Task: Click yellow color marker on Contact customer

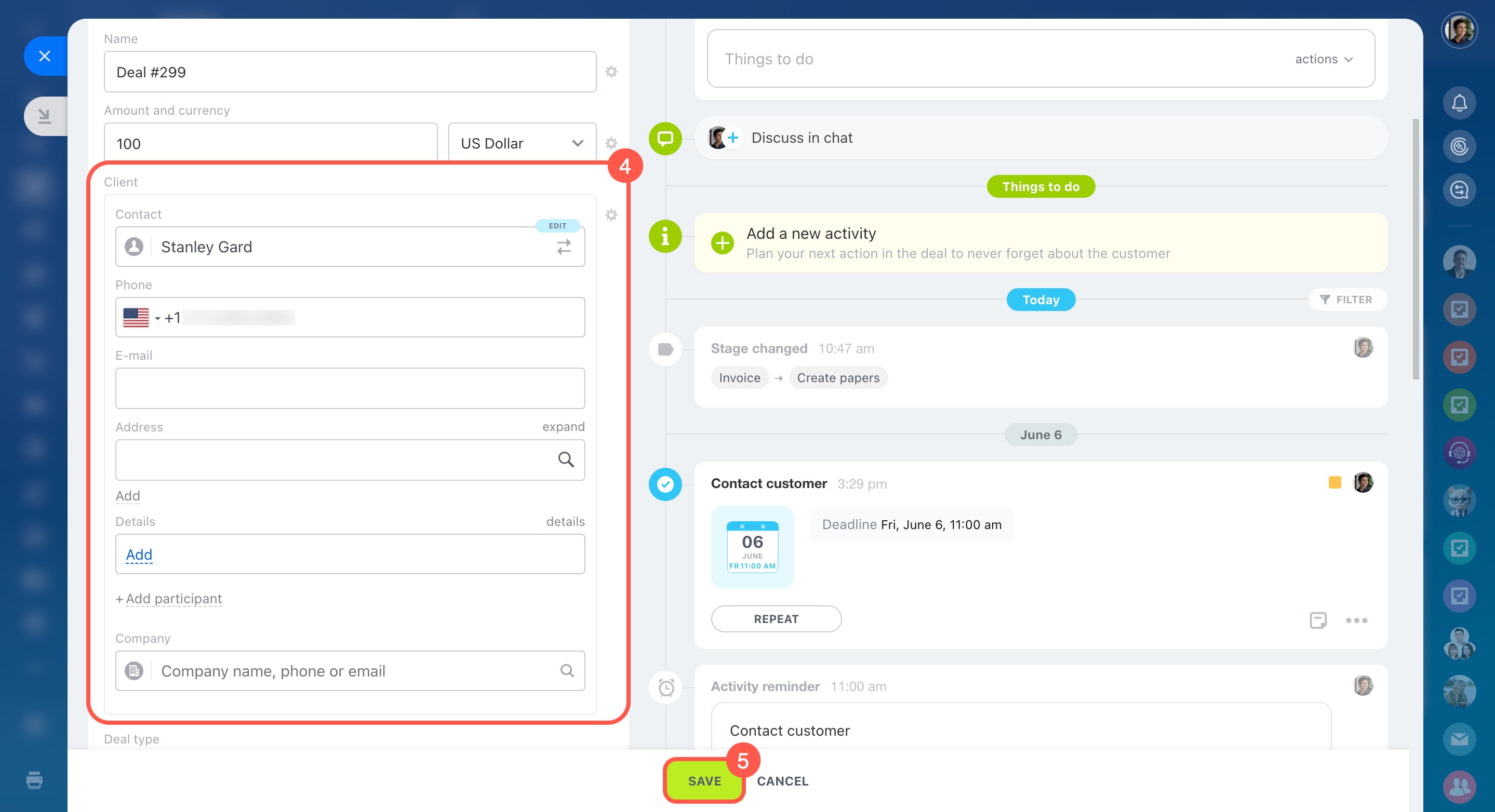Action: pos(1334,482)
